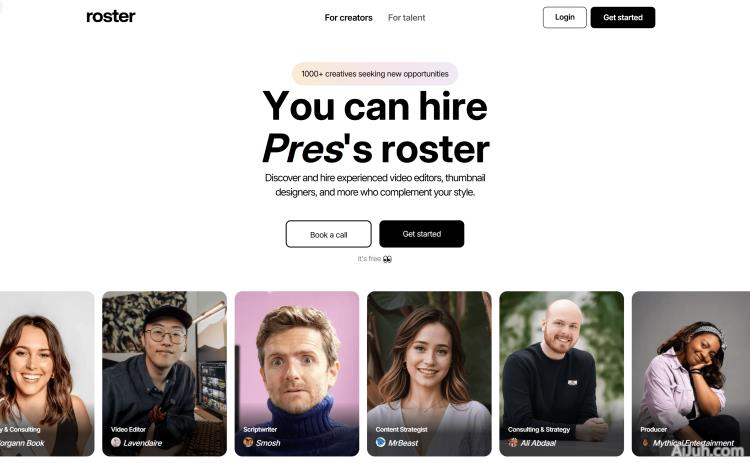Open the For creators tab
Viewport: 750px width, 463px height.
(348, 18)
